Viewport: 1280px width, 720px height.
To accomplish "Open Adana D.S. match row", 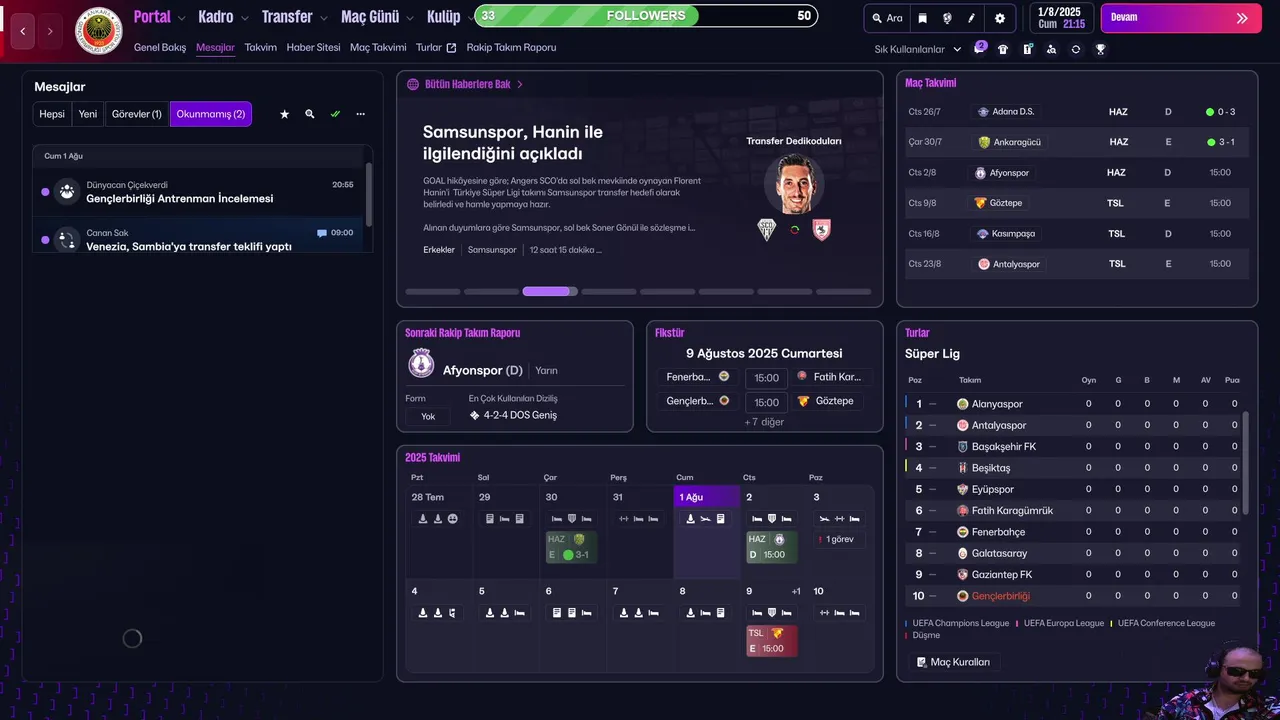I will [x=1077, y=112].
